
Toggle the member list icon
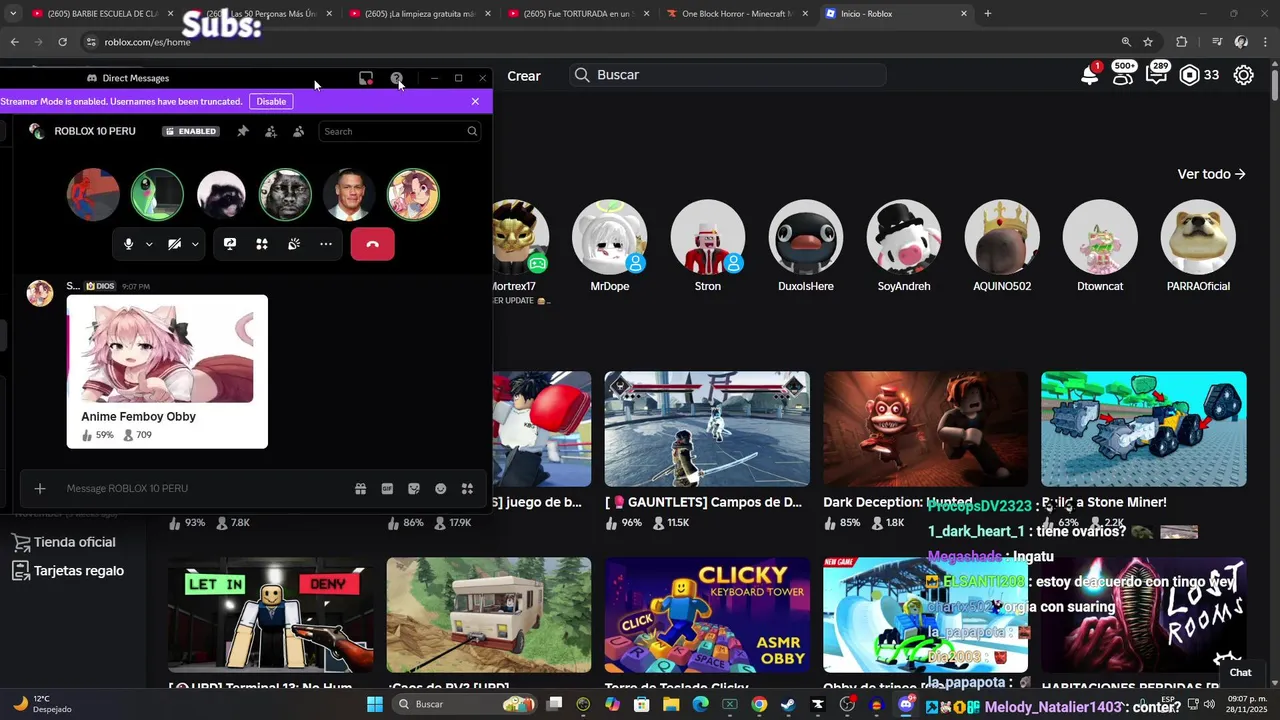click(x=298, y=131)
